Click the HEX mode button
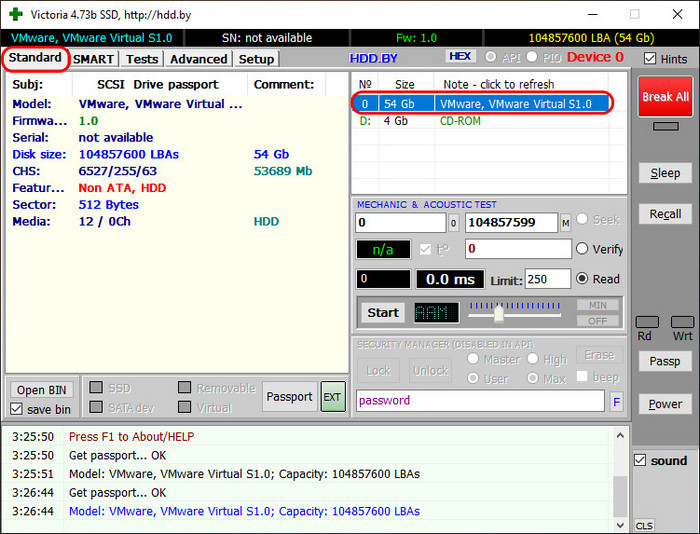Viewport: 700px width, 534px height. pyautogui.click(x=460, y=56)
